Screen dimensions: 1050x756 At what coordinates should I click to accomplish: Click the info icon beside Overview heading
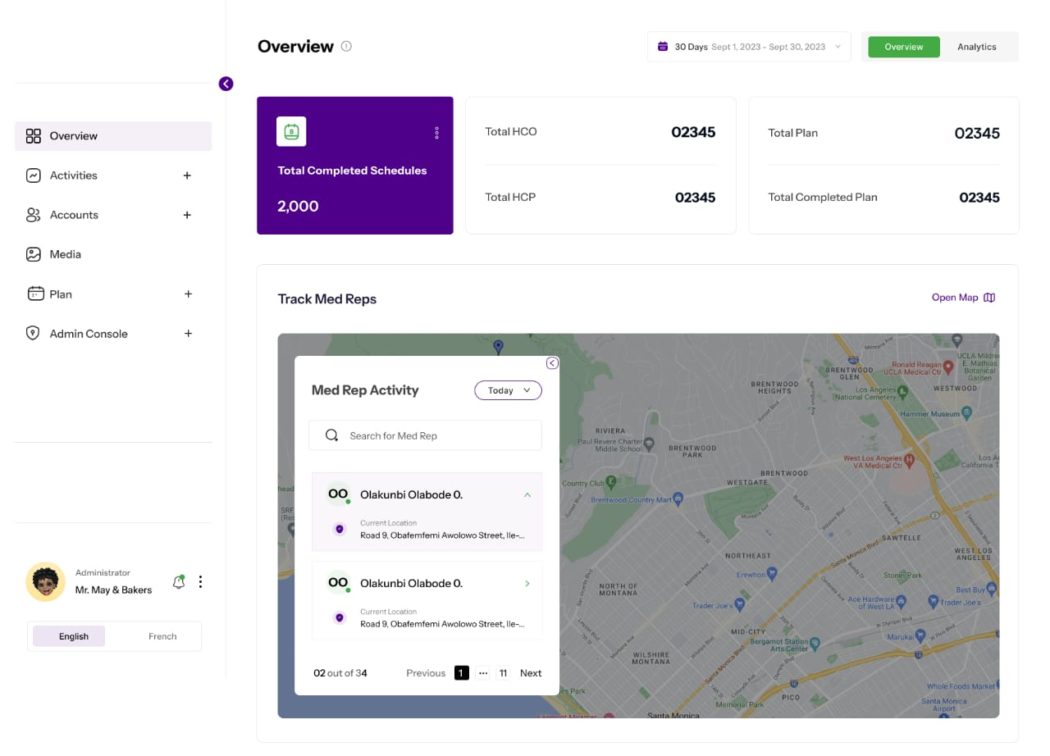point(346,45)
